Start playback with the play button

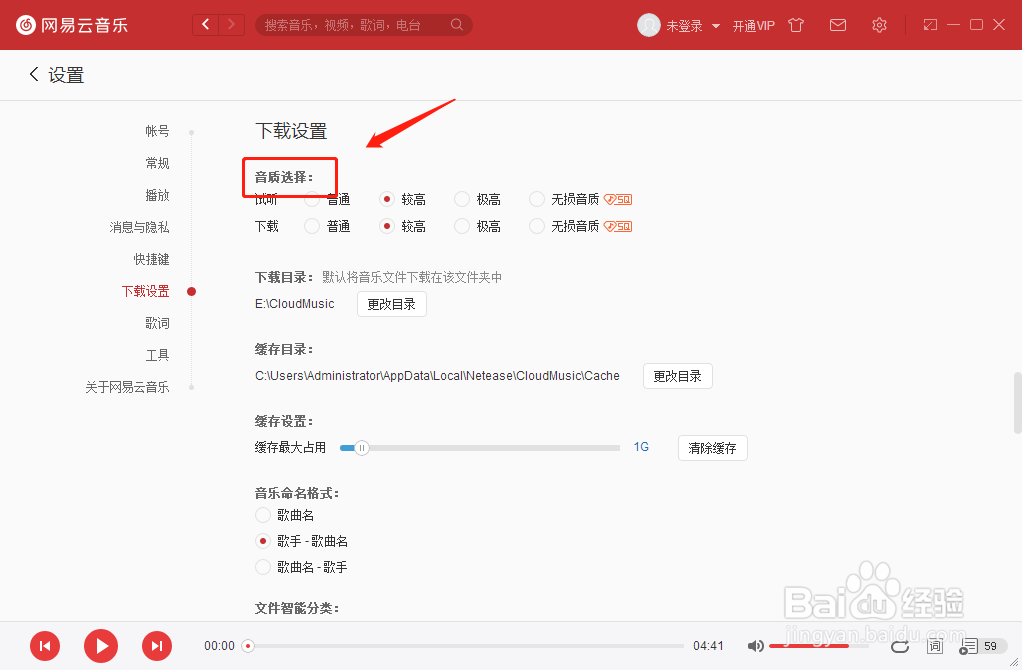click(101, 646)
